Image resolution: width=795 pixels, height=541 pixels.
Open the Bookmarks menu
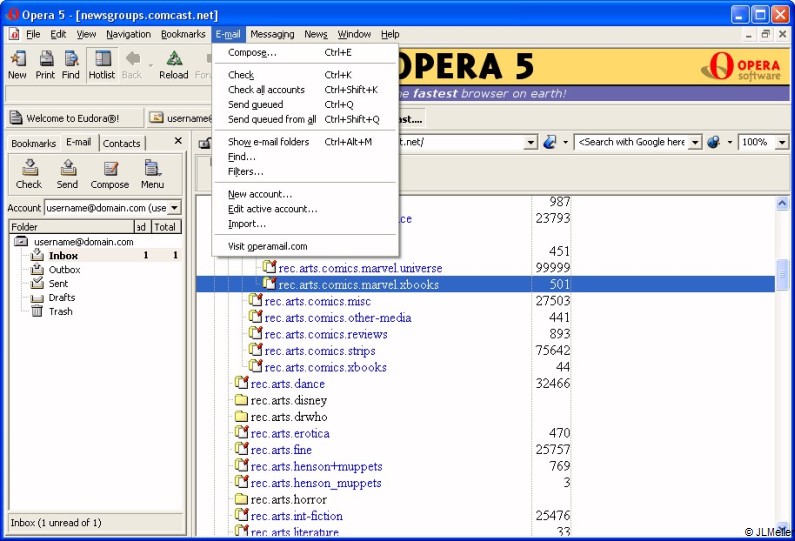coord(183,34)
